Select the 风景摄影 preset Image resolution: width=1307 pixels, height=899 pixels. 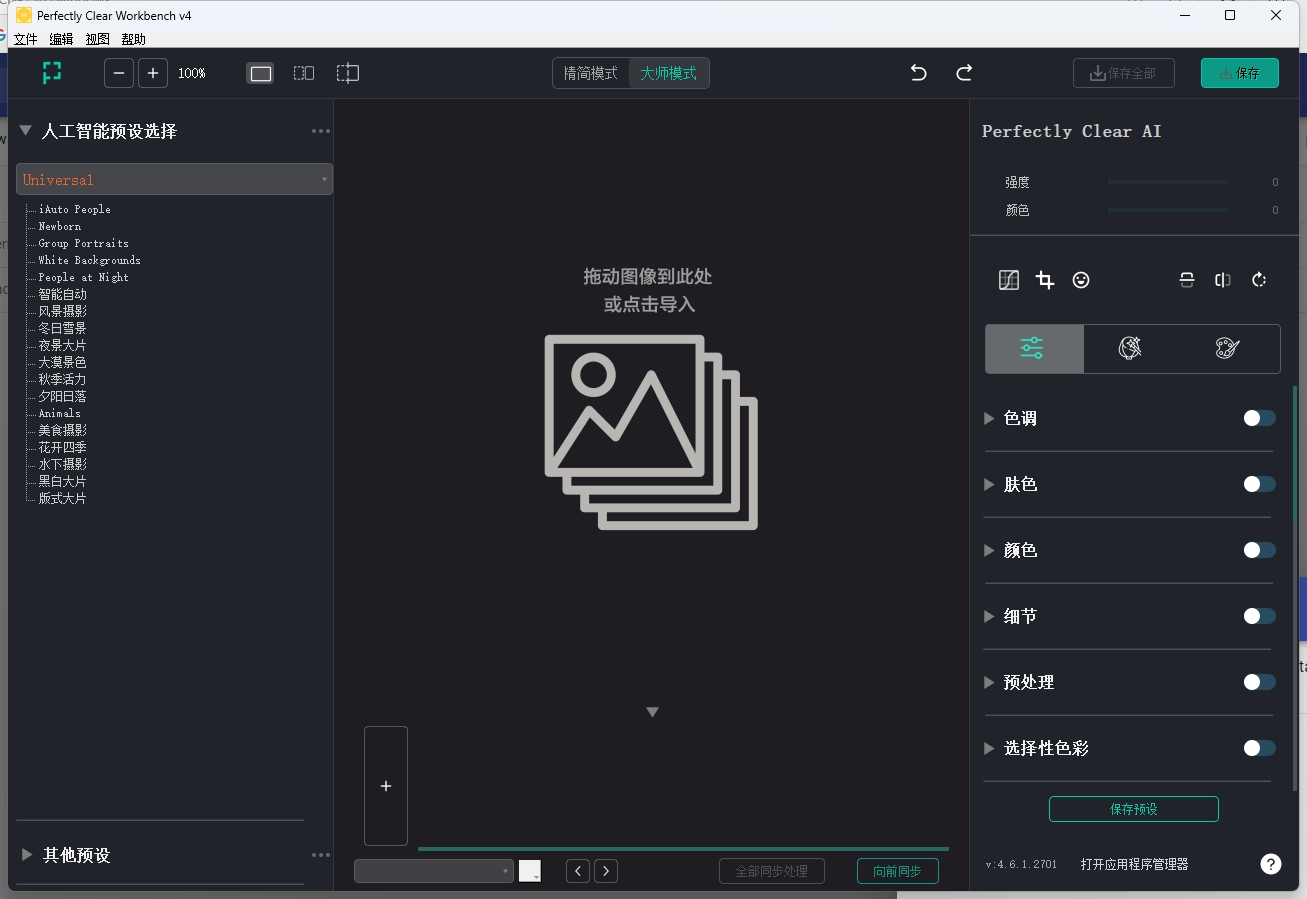pyautogui.click(x=63, y=311)
